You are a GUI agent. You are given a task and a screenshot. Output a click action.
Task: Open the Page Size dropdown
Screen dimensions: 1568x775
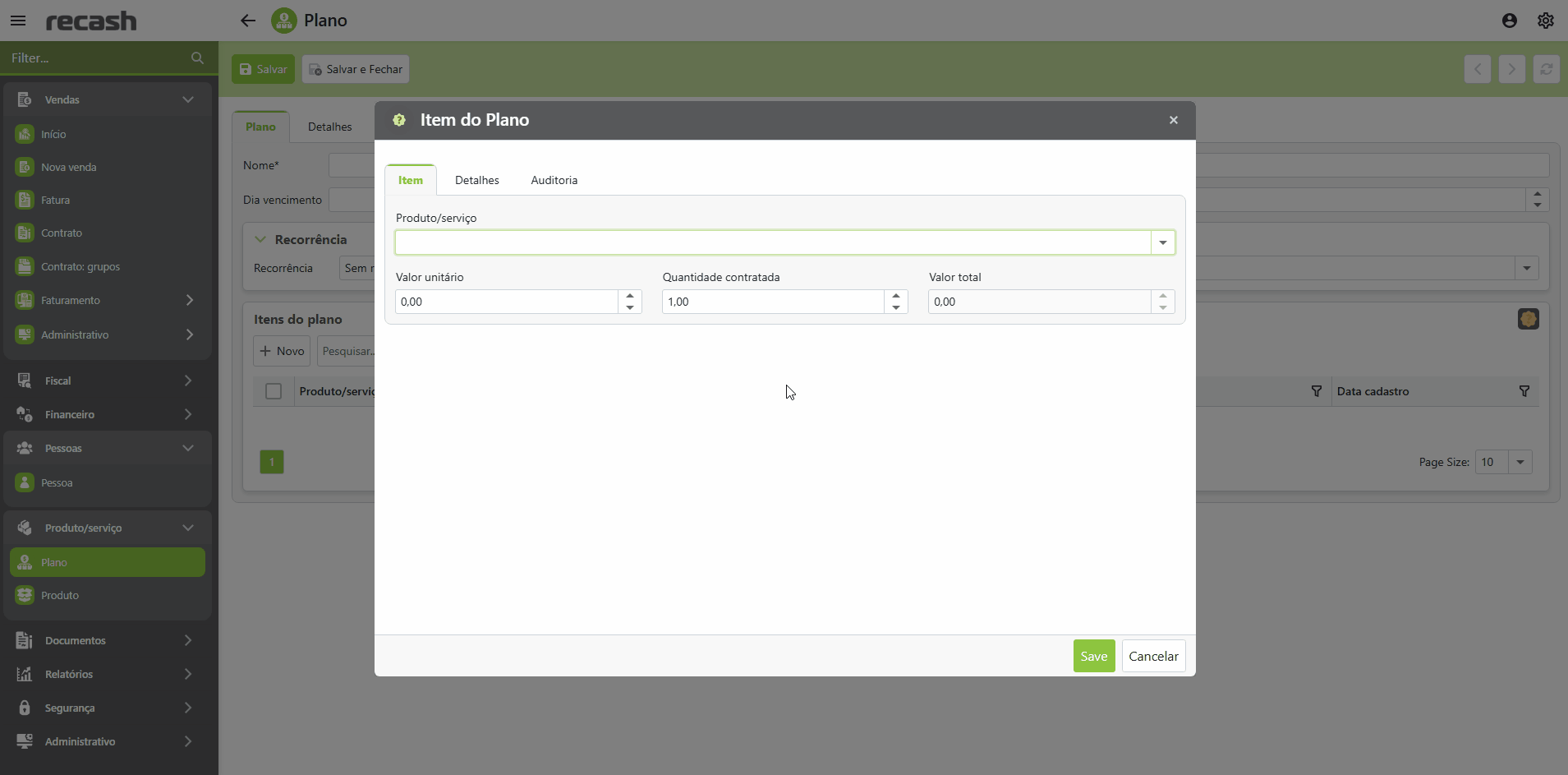[x=1520, y=462]
